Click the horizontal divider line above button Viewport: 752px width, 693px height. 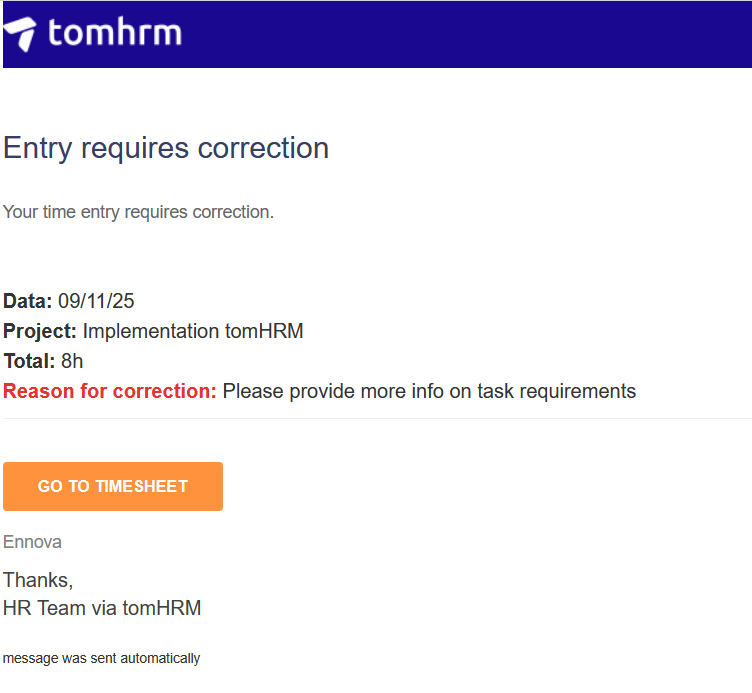(x=376, y=418)
